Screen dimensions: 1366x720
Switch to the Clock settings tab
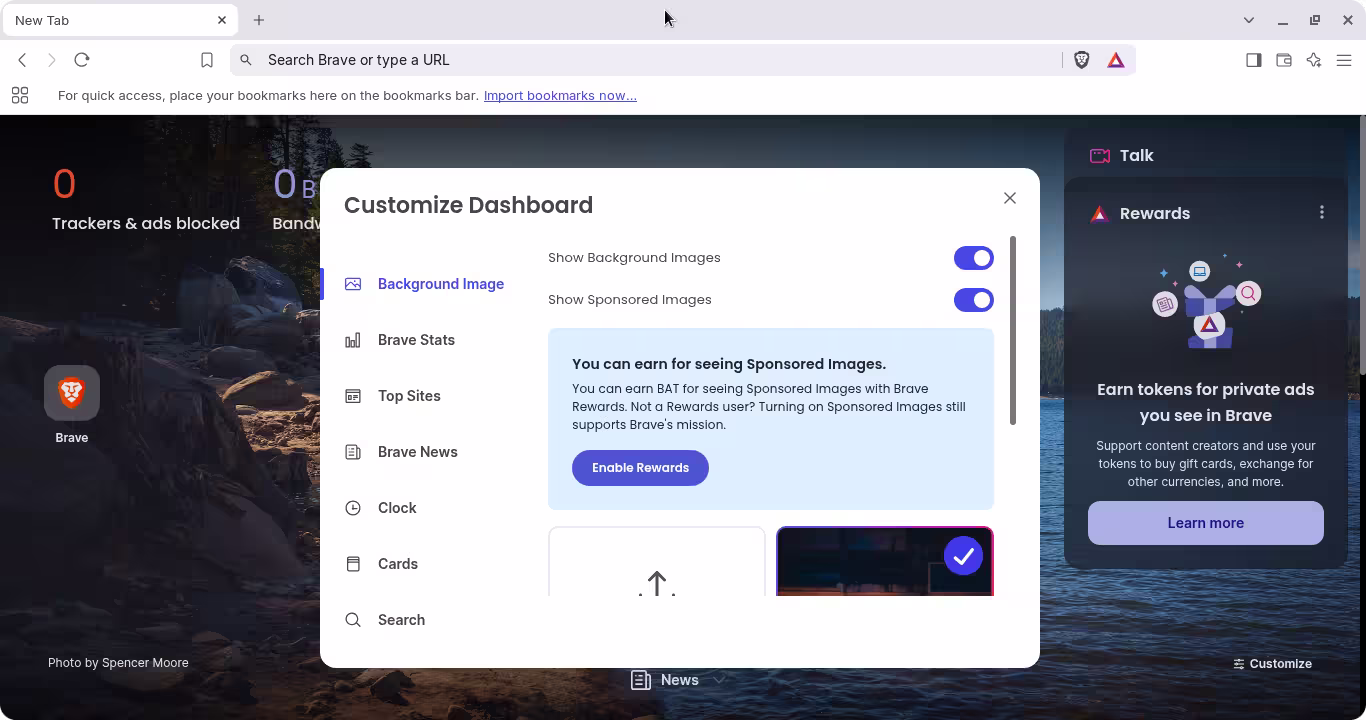(397, 508)
